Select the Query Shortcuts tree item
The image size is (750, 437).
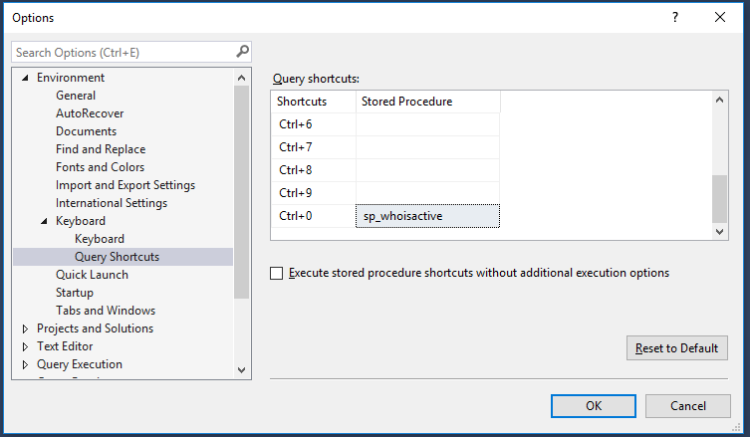pos(116,257)
